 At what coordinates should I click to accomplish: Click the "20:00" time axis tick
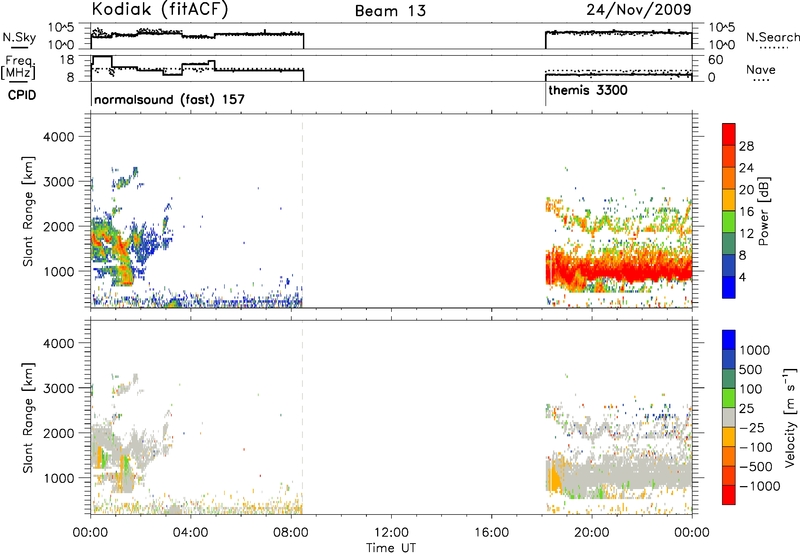592,533
